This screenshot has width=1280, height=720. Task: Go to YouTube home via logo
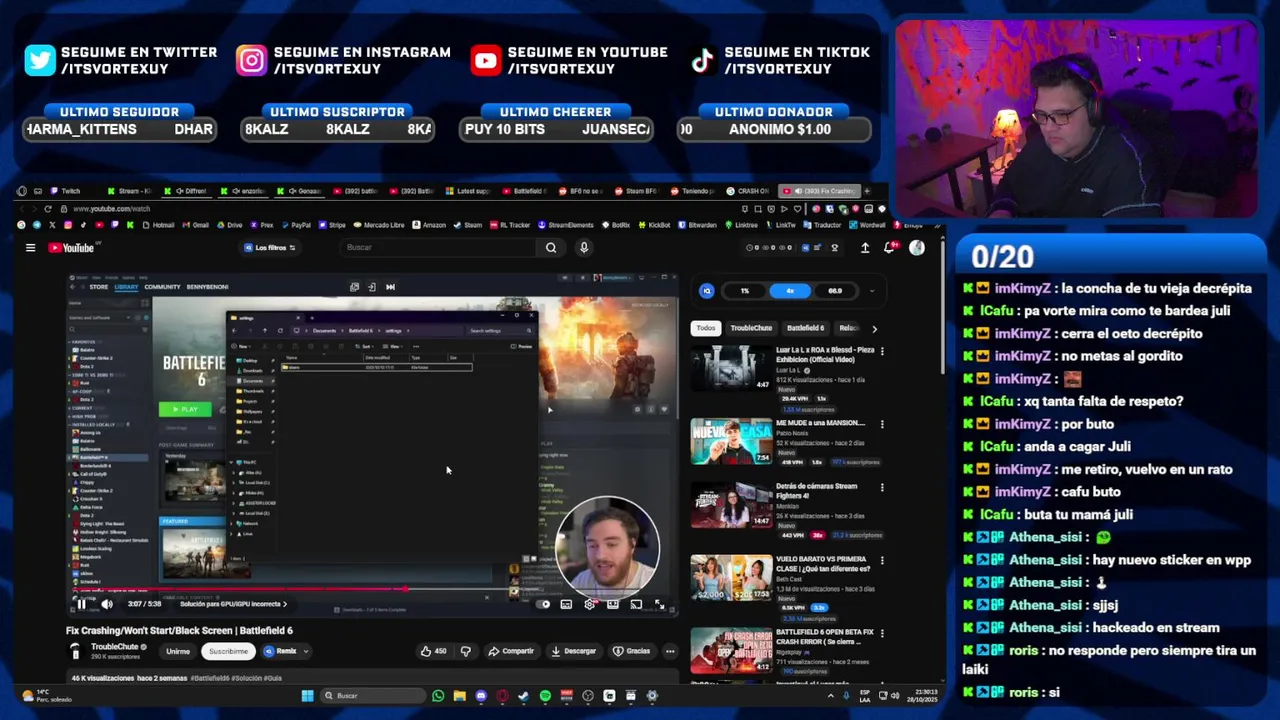(71, 248)
